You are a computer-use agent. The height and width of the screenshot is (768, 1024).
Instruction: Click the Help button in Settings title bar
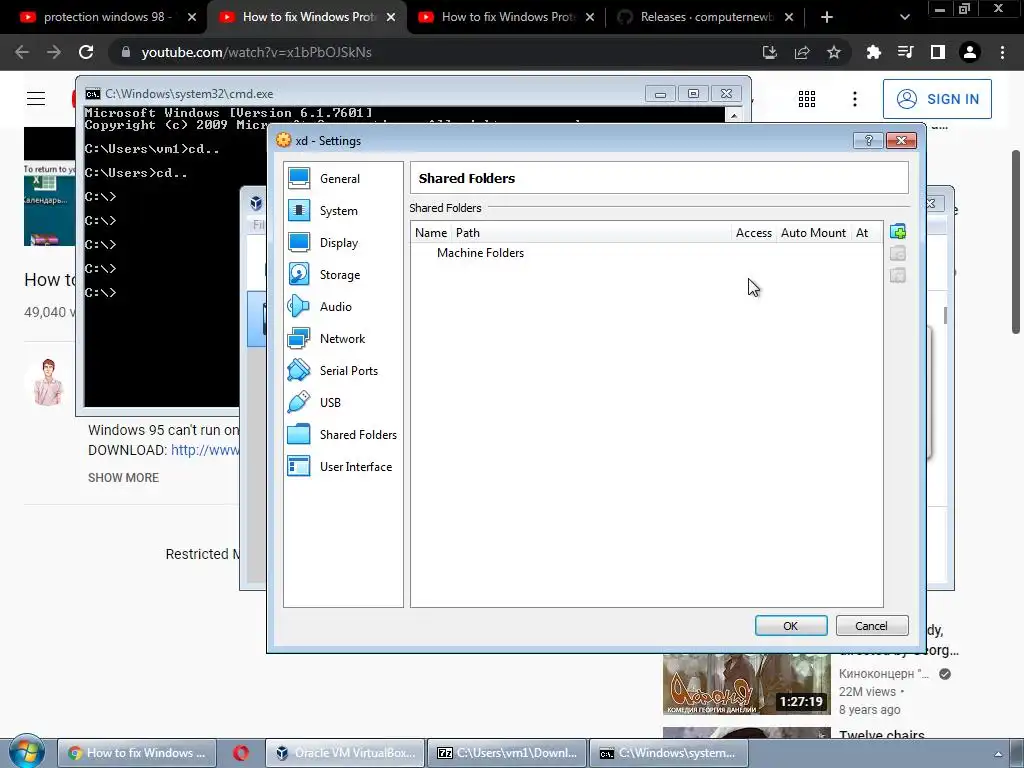[869, 140]
